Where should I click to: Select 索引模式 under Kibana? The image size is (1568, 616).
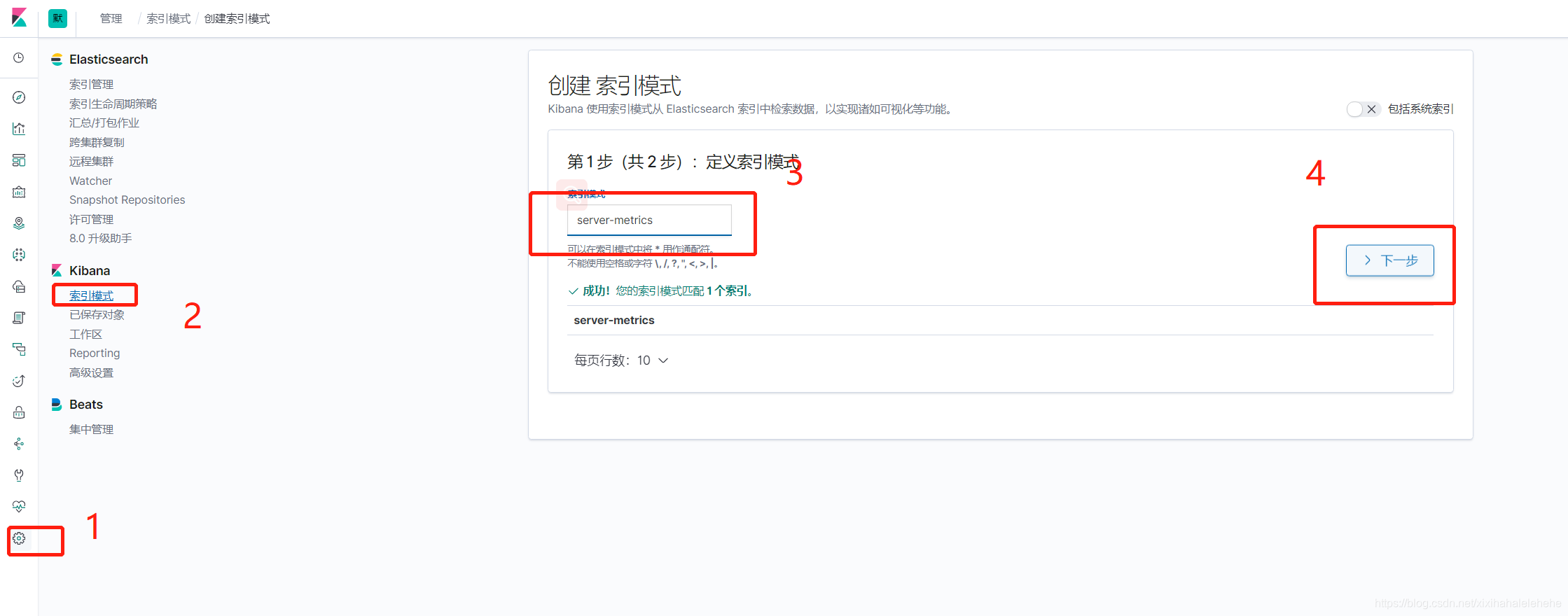(91, 295)
